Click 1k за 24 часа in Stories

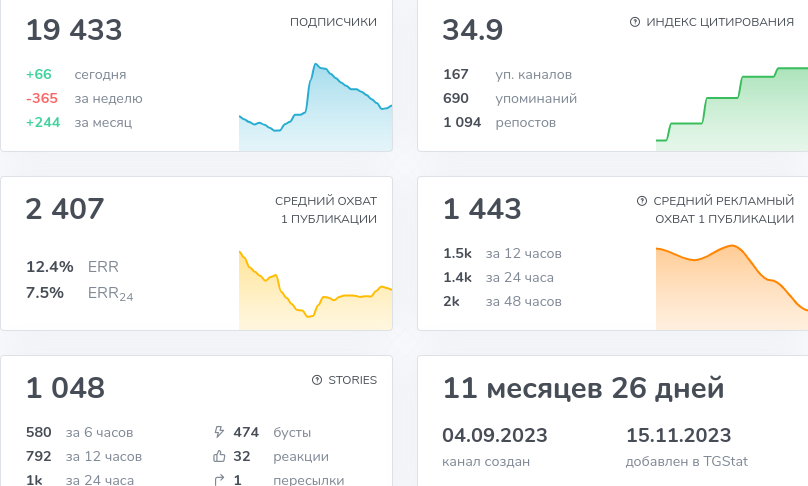point(80,480)
